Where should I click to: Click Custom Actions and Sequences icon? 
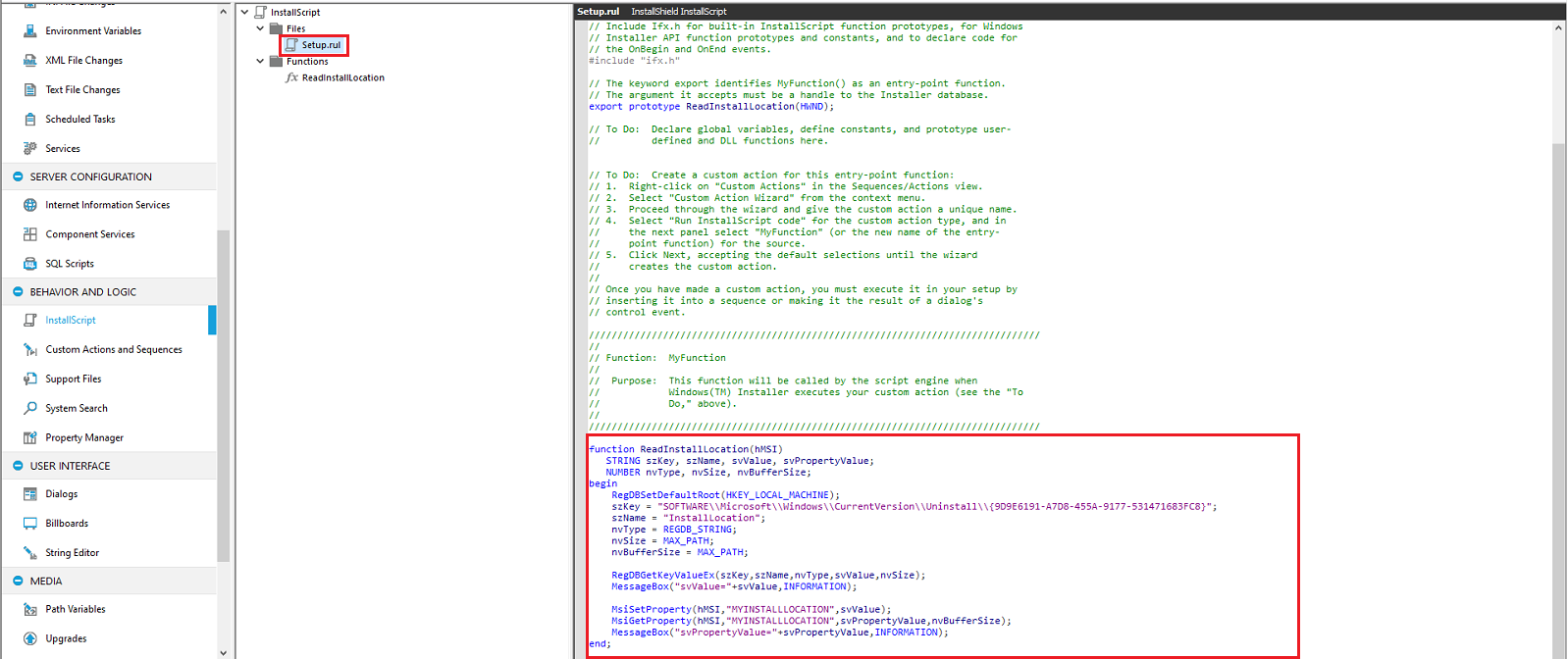[x=29, y=350]
